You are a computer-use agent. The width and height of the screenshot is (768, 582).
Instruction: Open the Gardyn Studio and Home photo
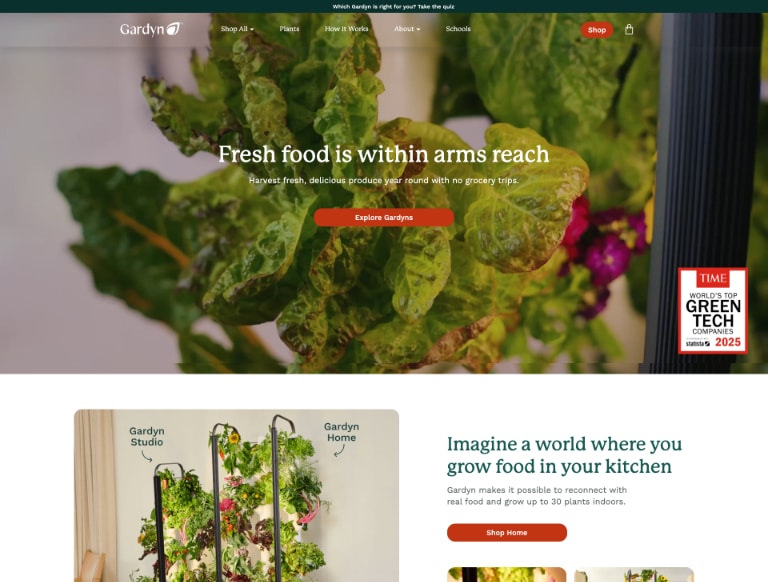237,495
